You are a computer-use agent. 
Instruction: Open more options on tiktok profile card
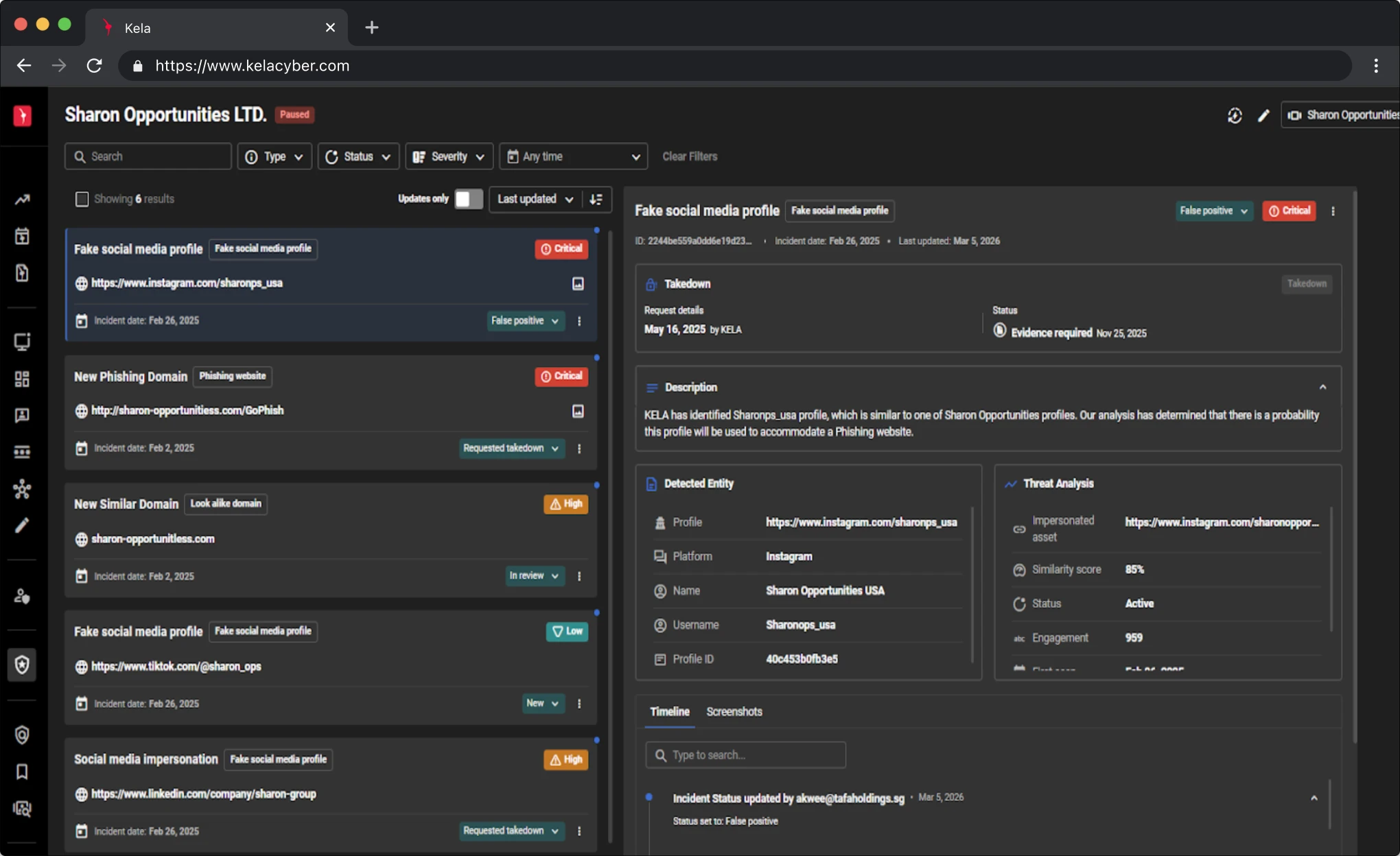click(x=579, y=704)
